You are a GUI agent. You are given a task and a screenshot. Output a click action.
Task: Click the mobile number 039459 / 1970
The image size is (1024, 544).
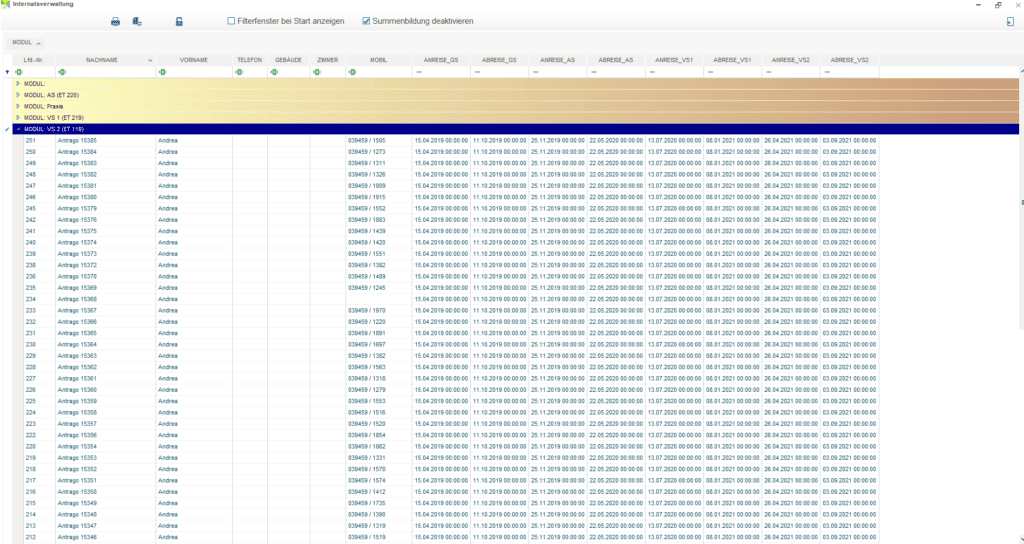pos(366,310)
